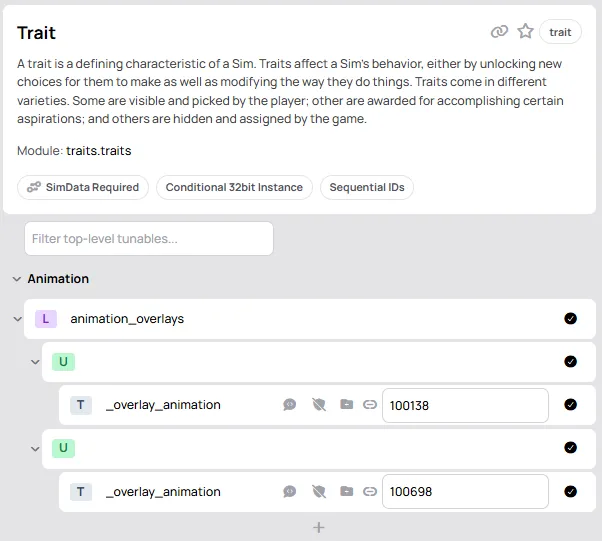
Task: Click the copy link icon beside Trait
Action: coord(499,31)
